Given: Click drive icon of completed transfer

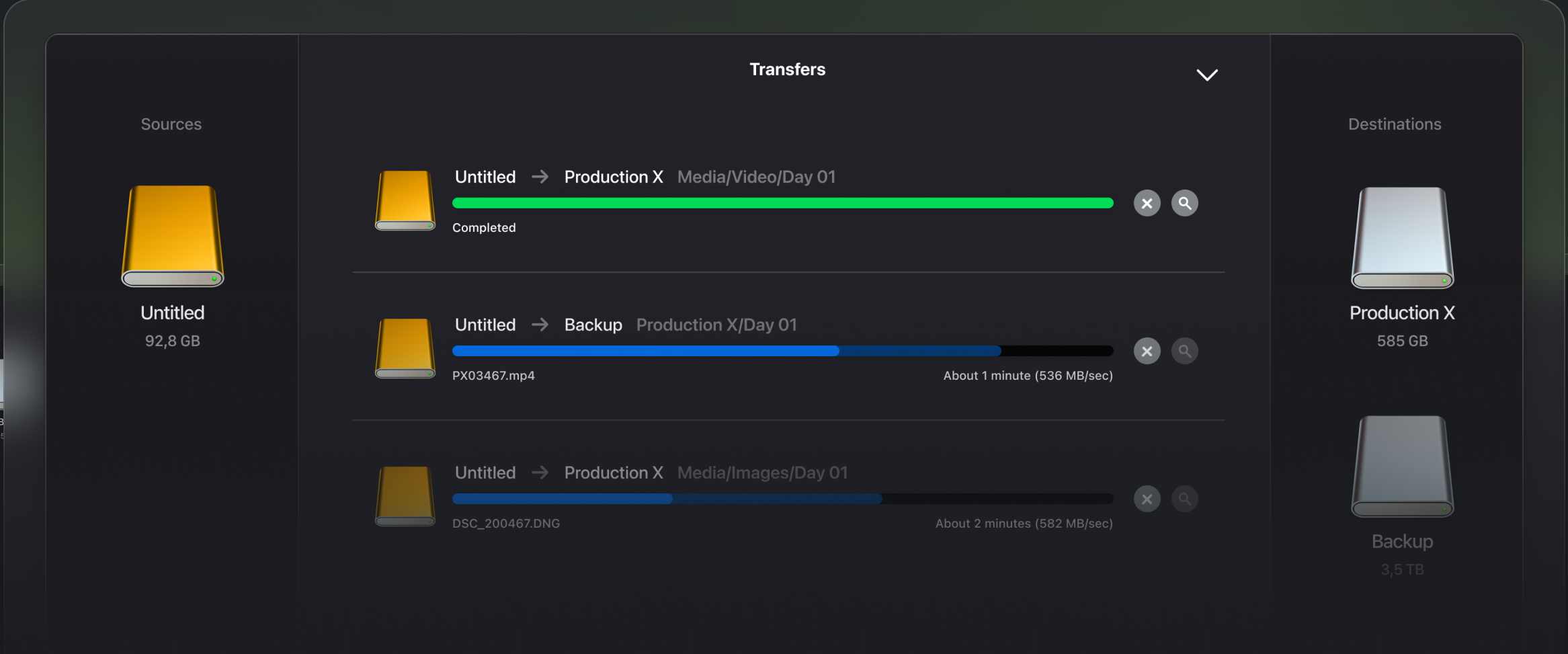Looking at the screenshot, I should tap(405, 200).
